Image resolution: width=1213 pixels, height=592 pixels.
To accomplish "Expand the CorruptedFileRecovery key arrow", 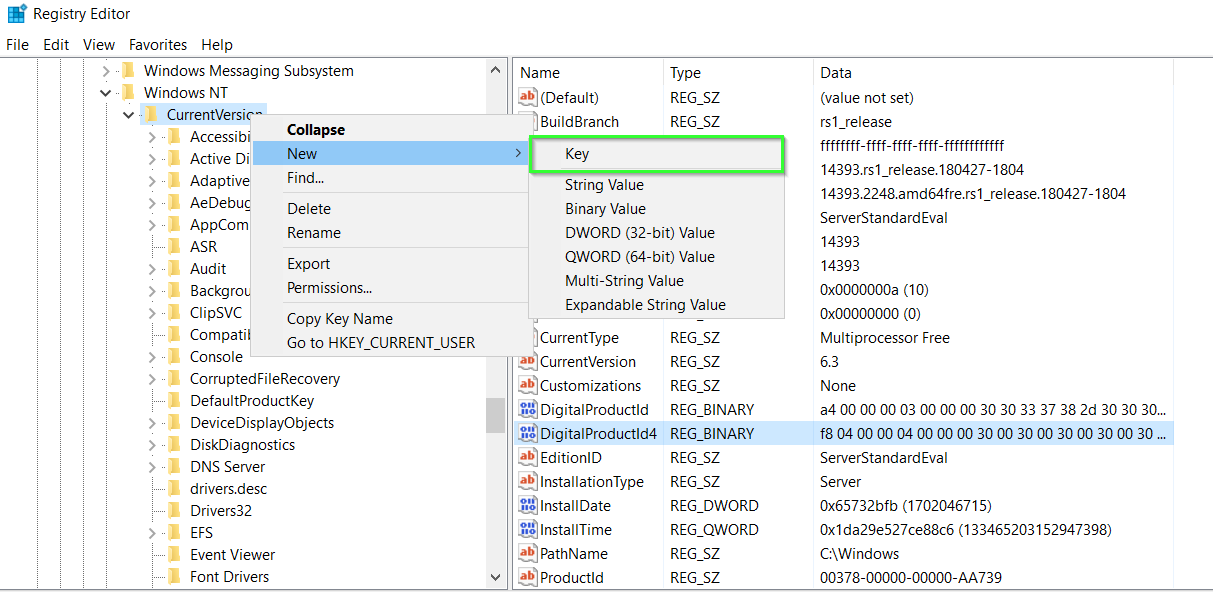I will pos(152,379).
